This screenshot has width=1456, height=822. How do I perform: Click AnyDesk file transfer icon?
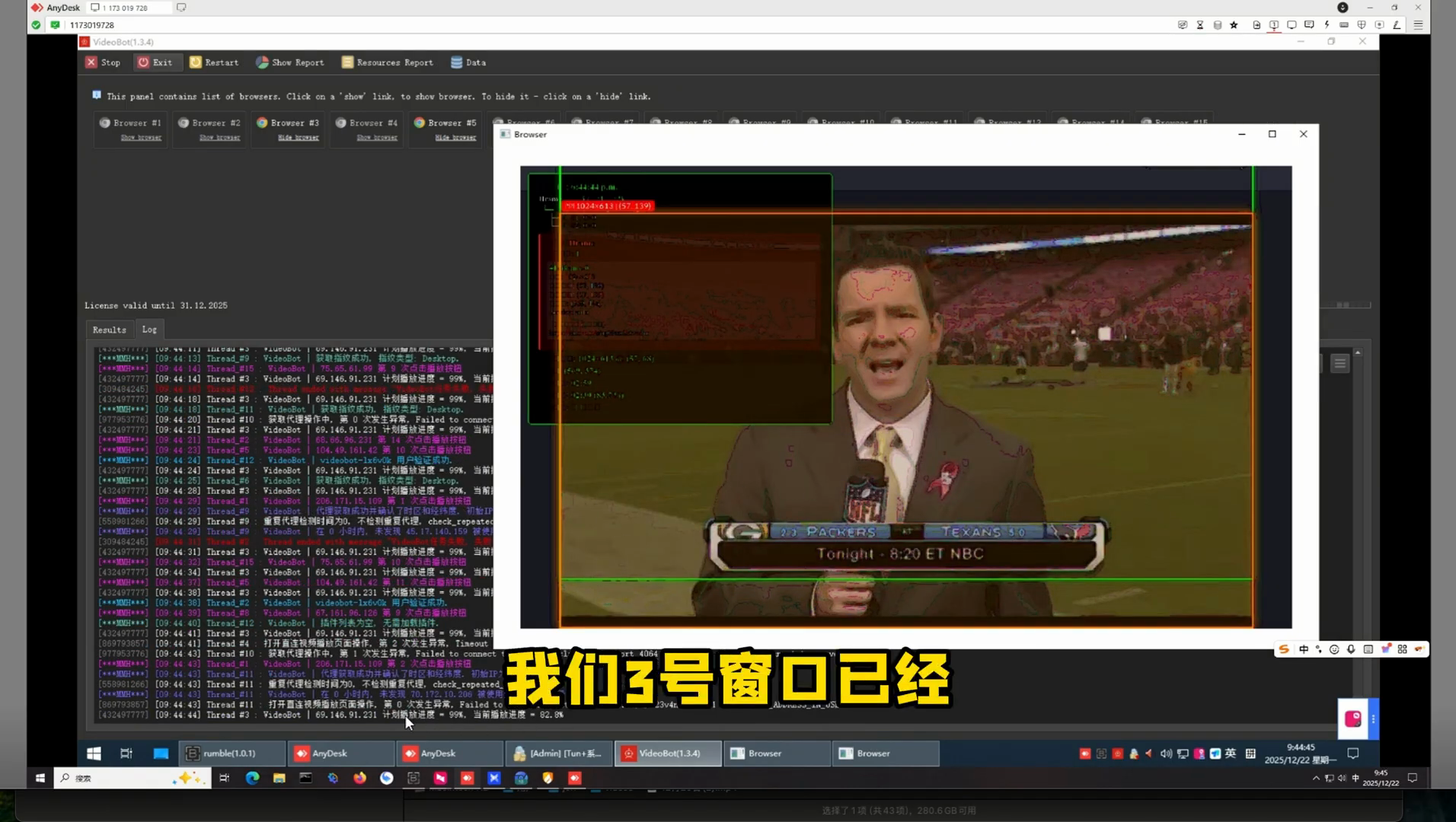click(x=1256, y=25)
